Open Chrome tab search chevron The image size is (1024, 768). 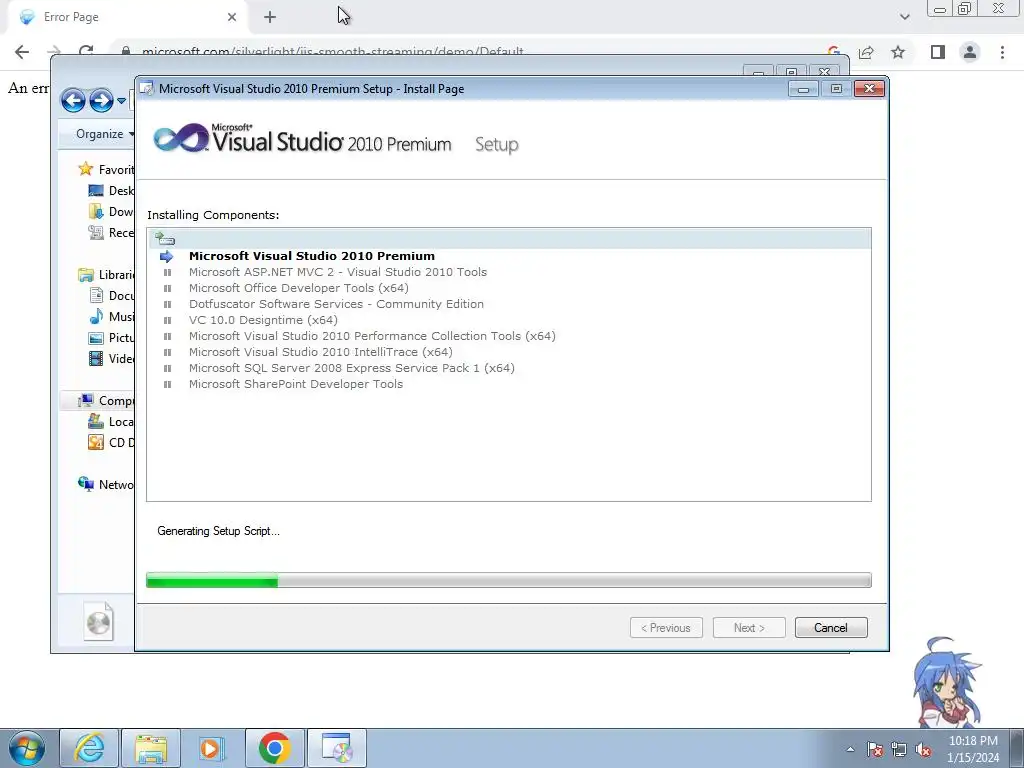(x=904, y=17)
